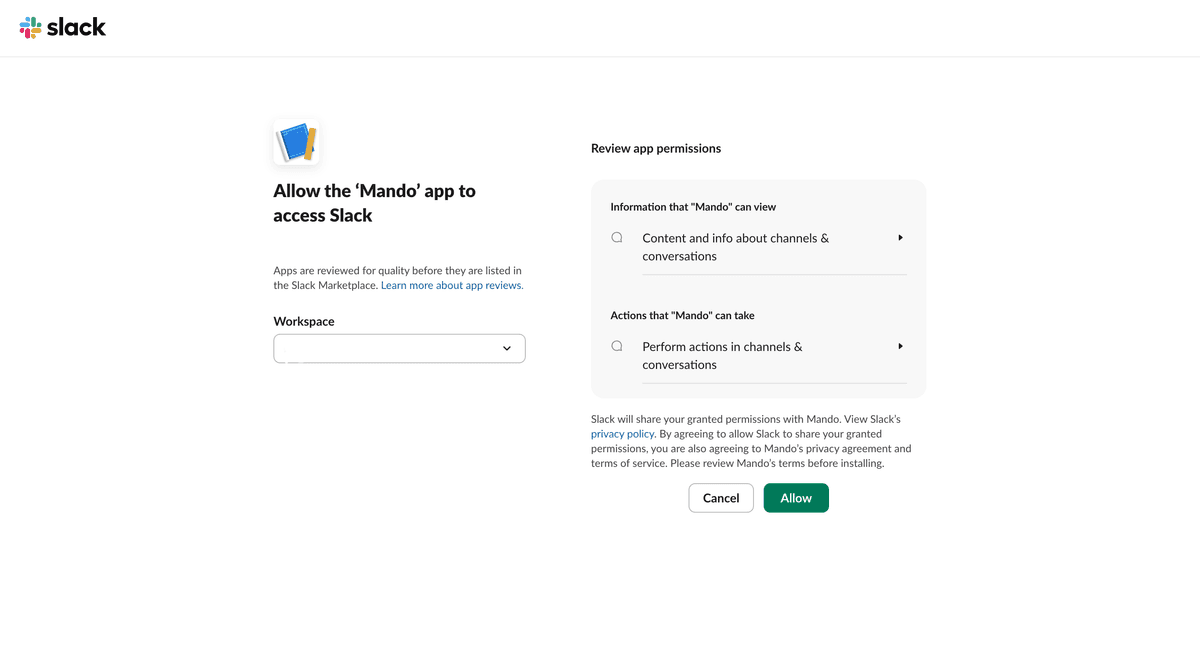Click 'Information that "Mando" can view' heading

pyautogui.click(x=693, y=207)
